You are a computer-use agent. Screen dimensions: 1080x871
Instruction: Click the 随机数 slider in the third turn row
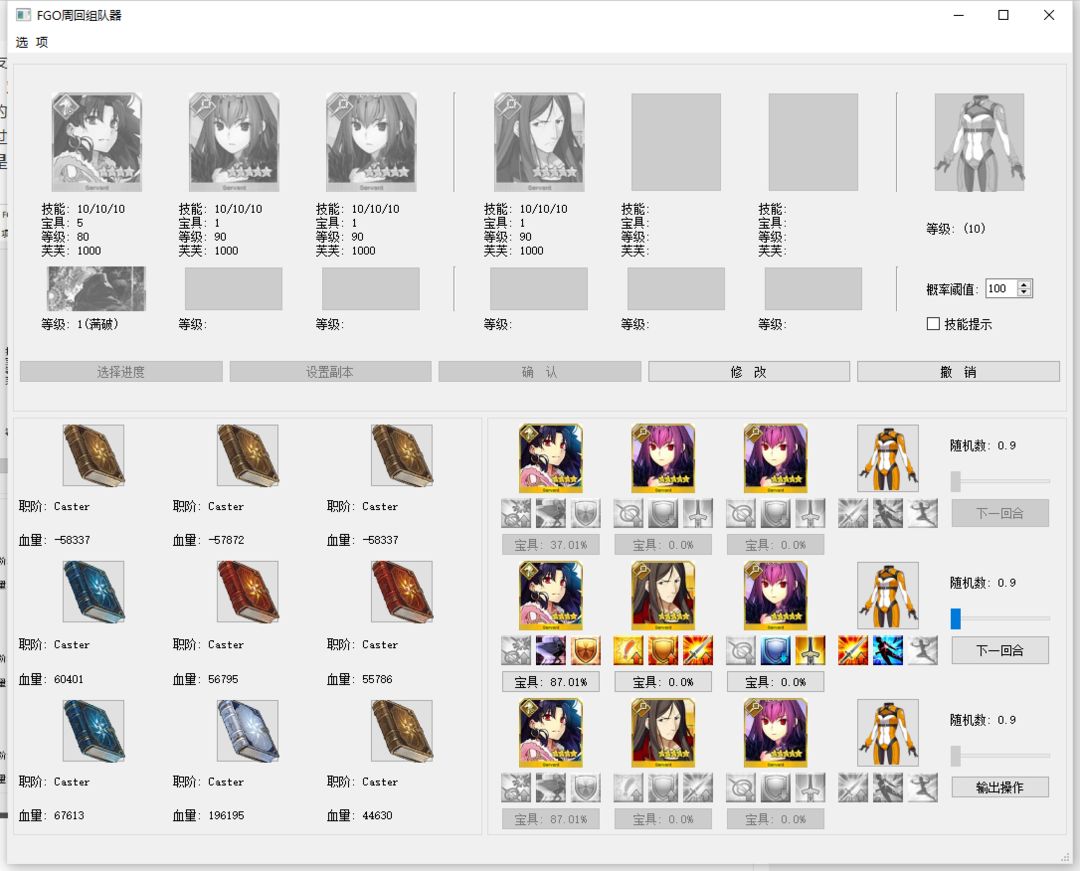point(1000,756)
